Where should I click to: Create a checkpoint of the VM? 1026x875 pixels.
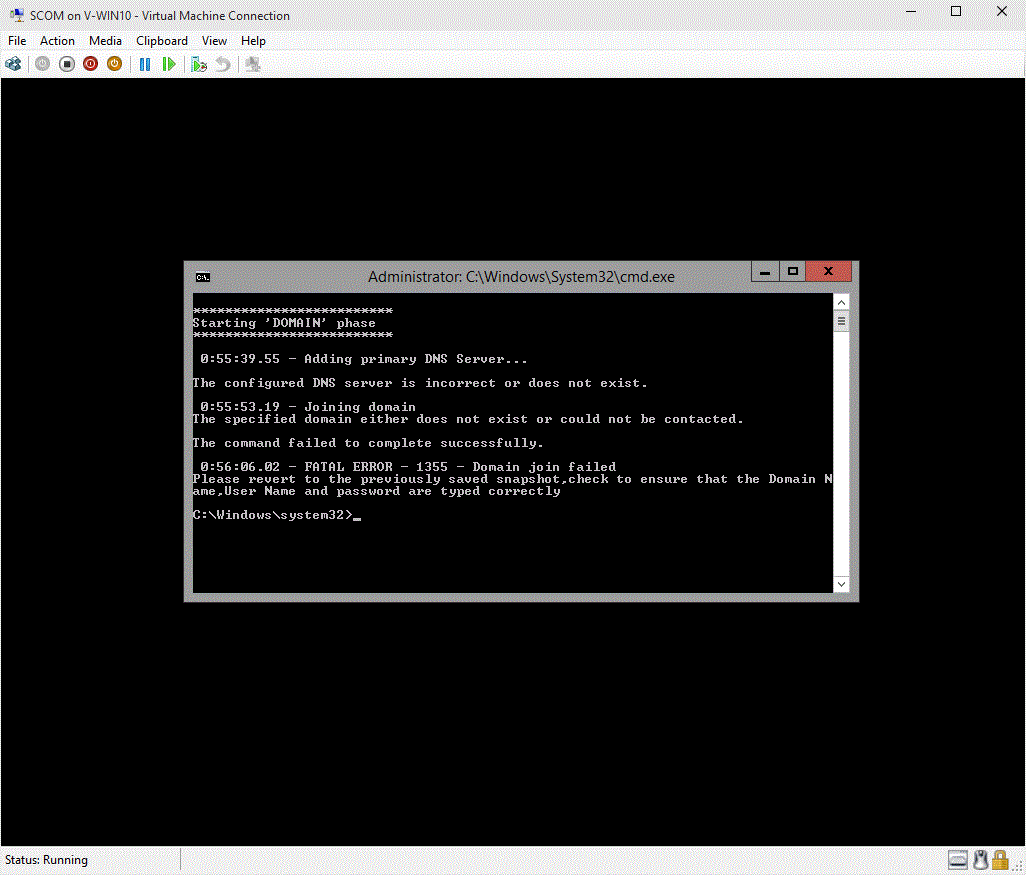[199, 63]
